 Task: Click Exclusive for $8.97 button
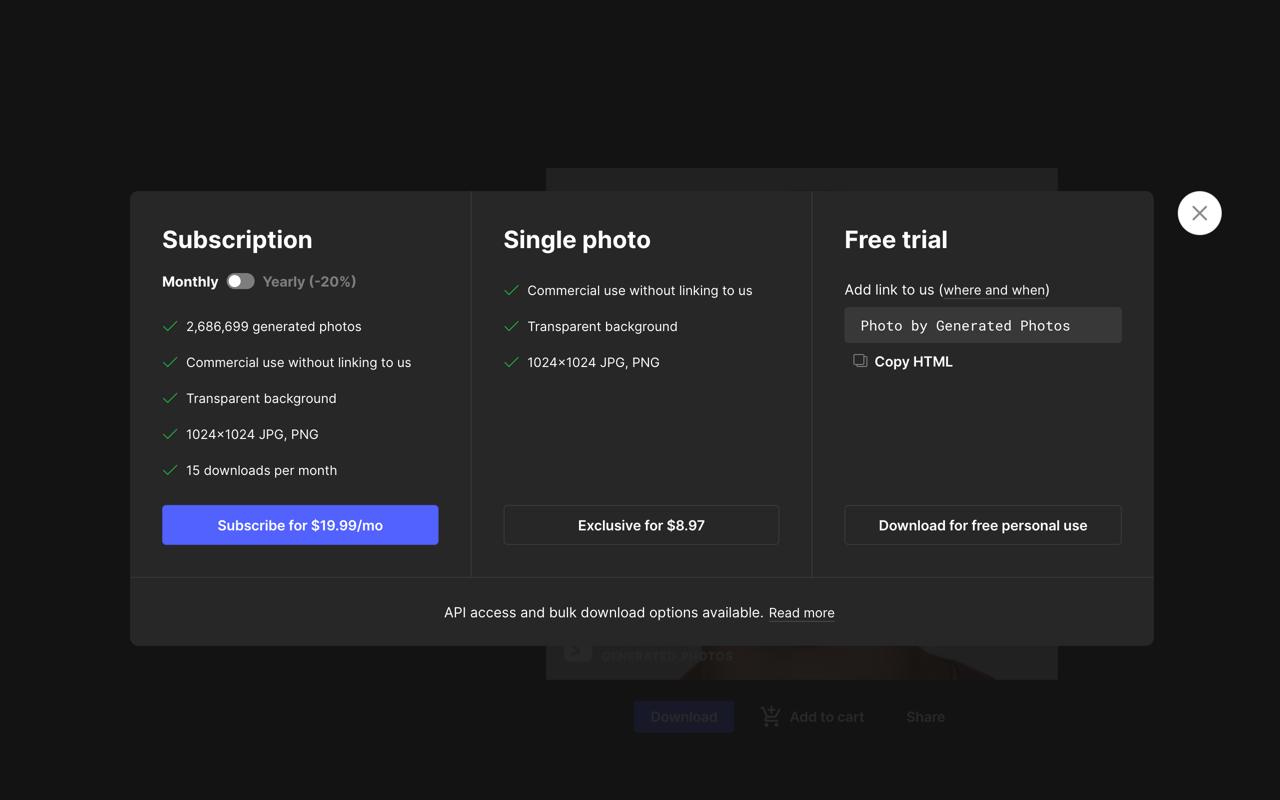[641, 525]
